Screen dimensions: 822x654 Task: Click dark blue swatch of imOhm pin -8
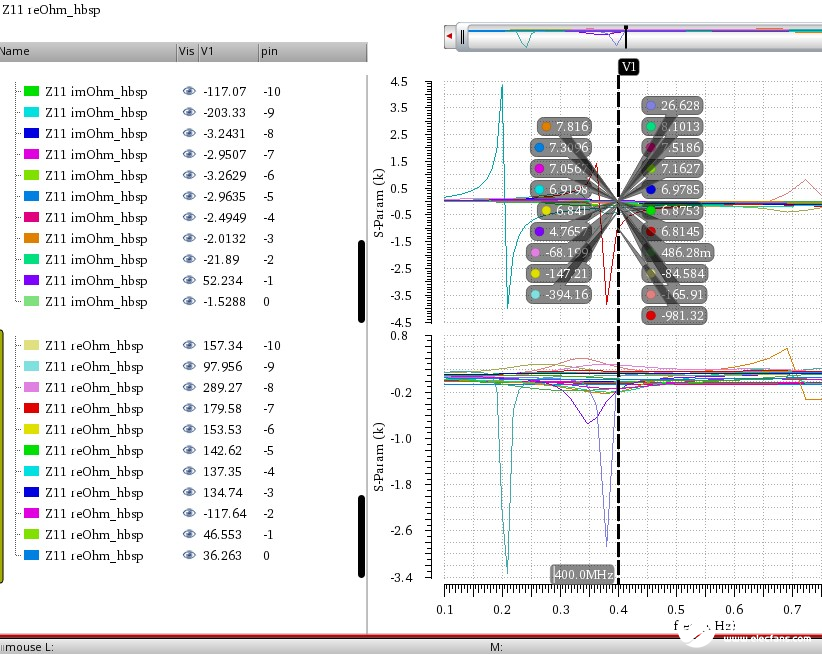coord(31,133)
